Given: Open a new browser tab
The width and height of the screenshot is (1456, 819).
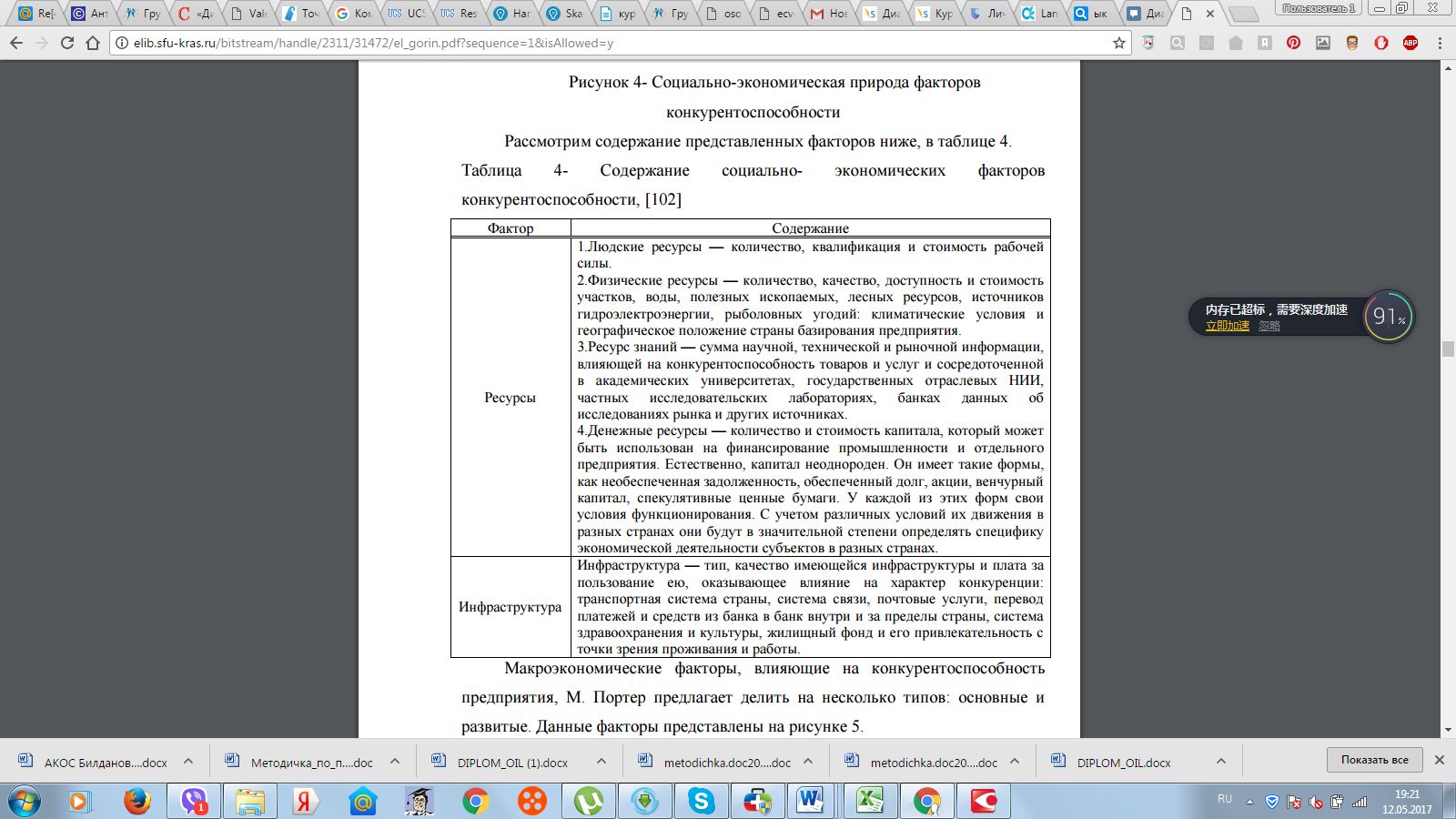Looking at the screenshot, I should [x=1242, y=14].
